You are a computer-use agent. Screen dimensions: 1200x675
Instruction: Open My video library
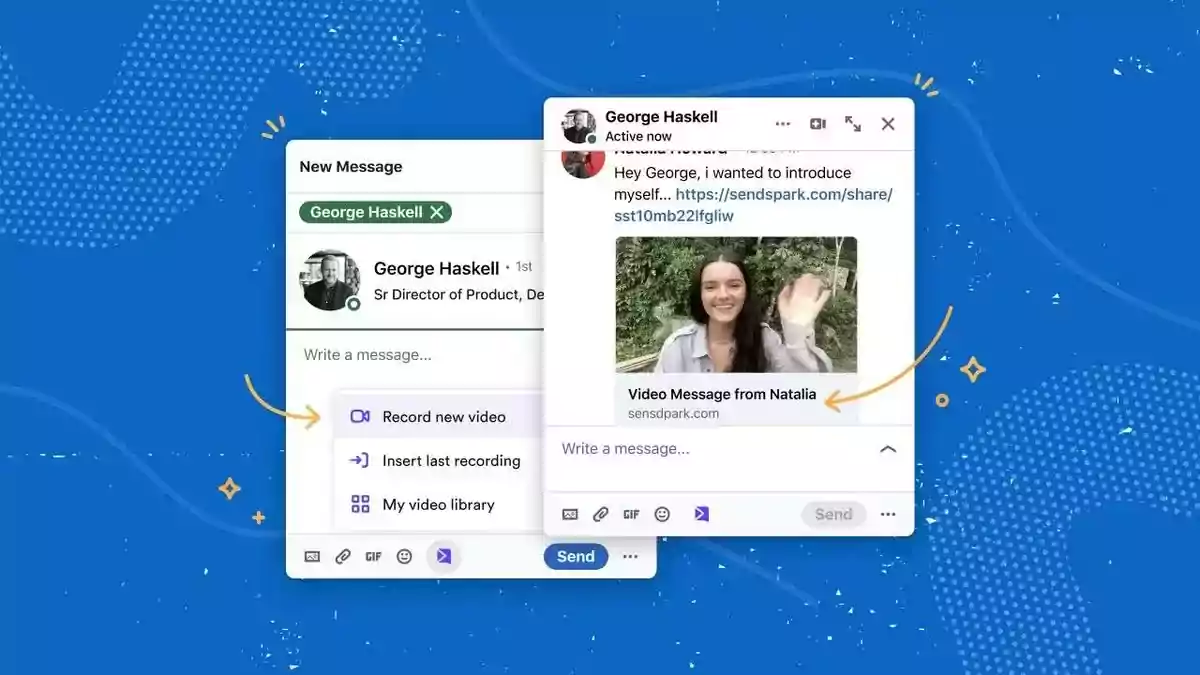[x=438, y=505]
